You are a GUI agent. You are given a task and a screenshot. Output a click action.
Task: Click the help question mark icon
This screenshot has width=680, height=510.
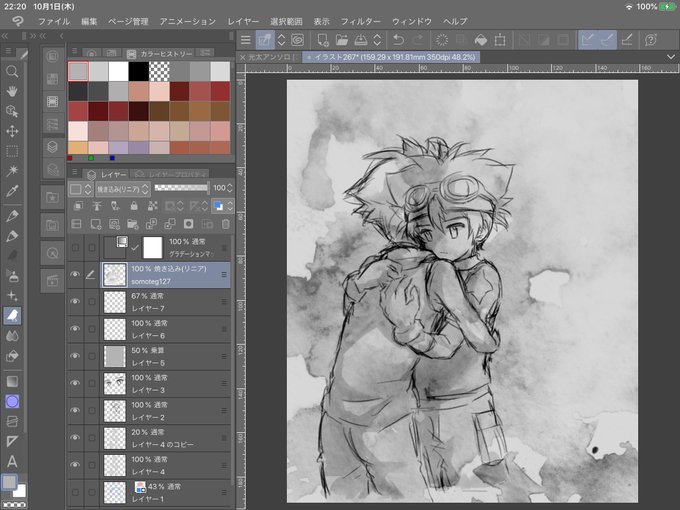coord(651,40)
